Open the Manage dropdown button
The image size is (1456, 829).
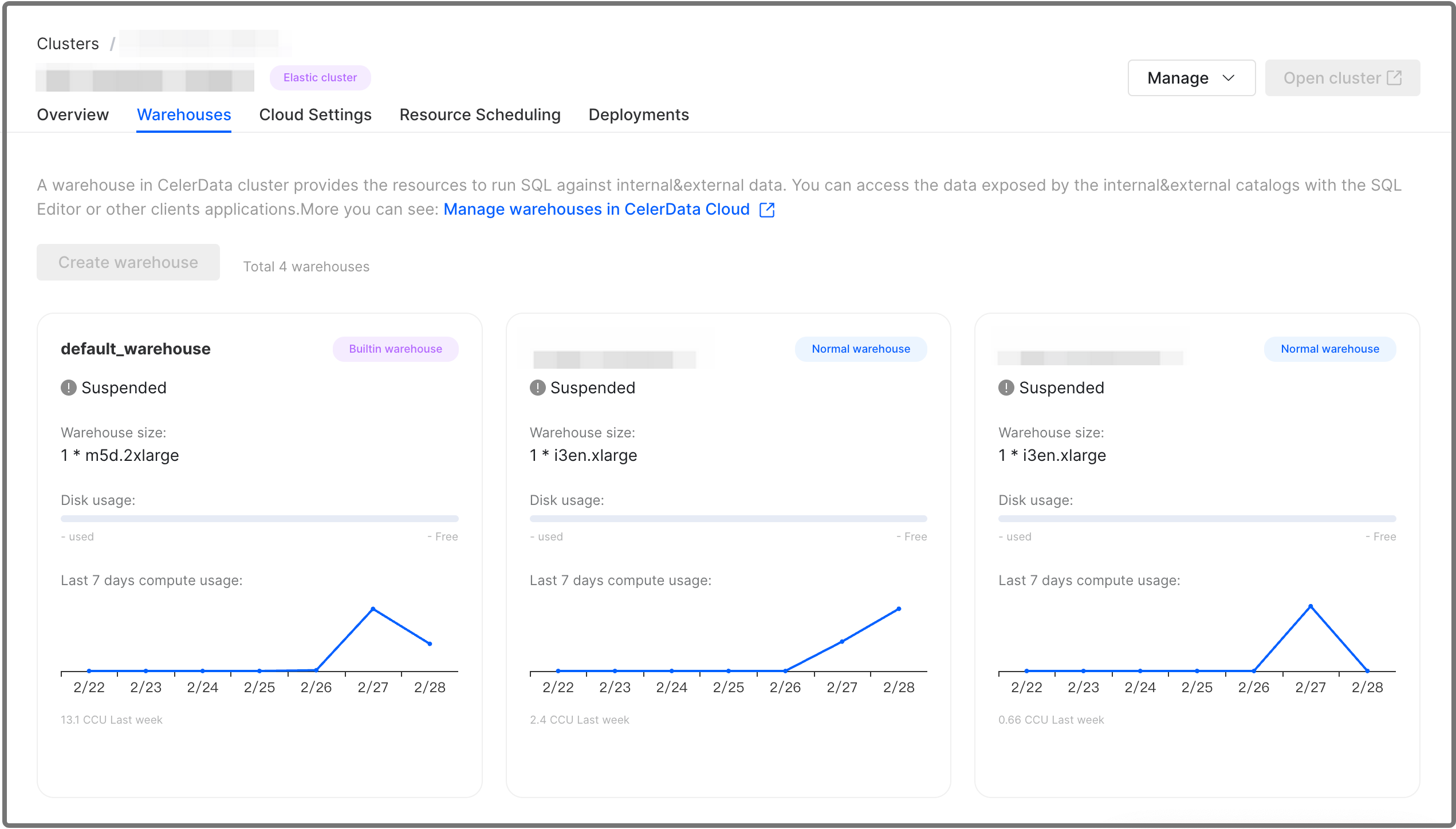[x=1191, y=78]
